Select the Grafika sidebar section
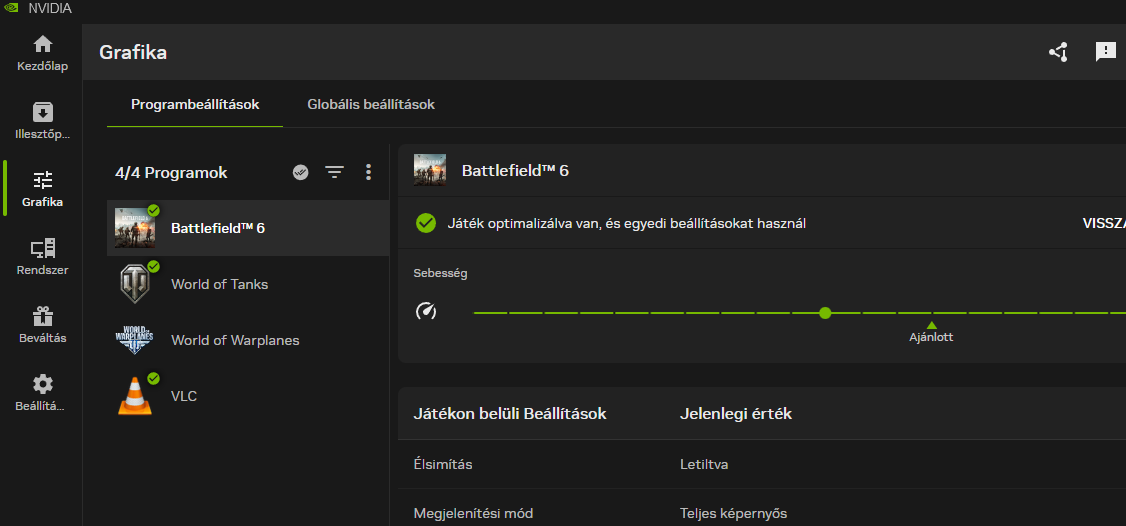1126x526 pixels. 42,189
